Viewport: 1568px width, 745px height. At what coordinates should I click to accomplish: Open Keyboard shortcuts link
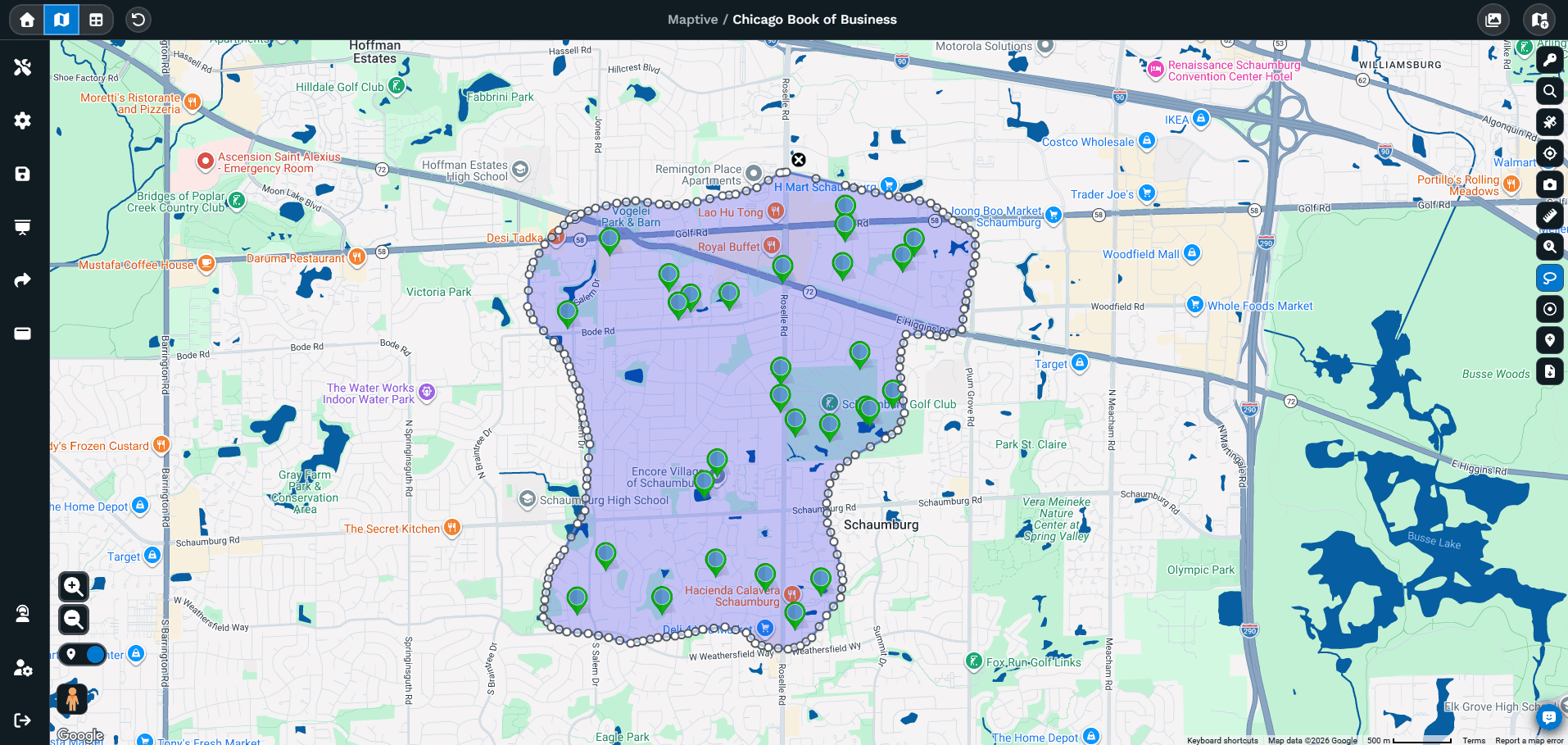tap(1222, 740)
